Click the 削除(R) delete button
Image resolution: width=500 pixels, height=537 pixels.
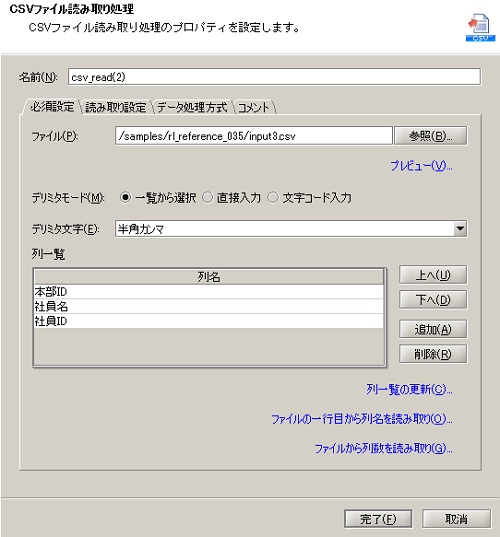click(x=433, y=354)
